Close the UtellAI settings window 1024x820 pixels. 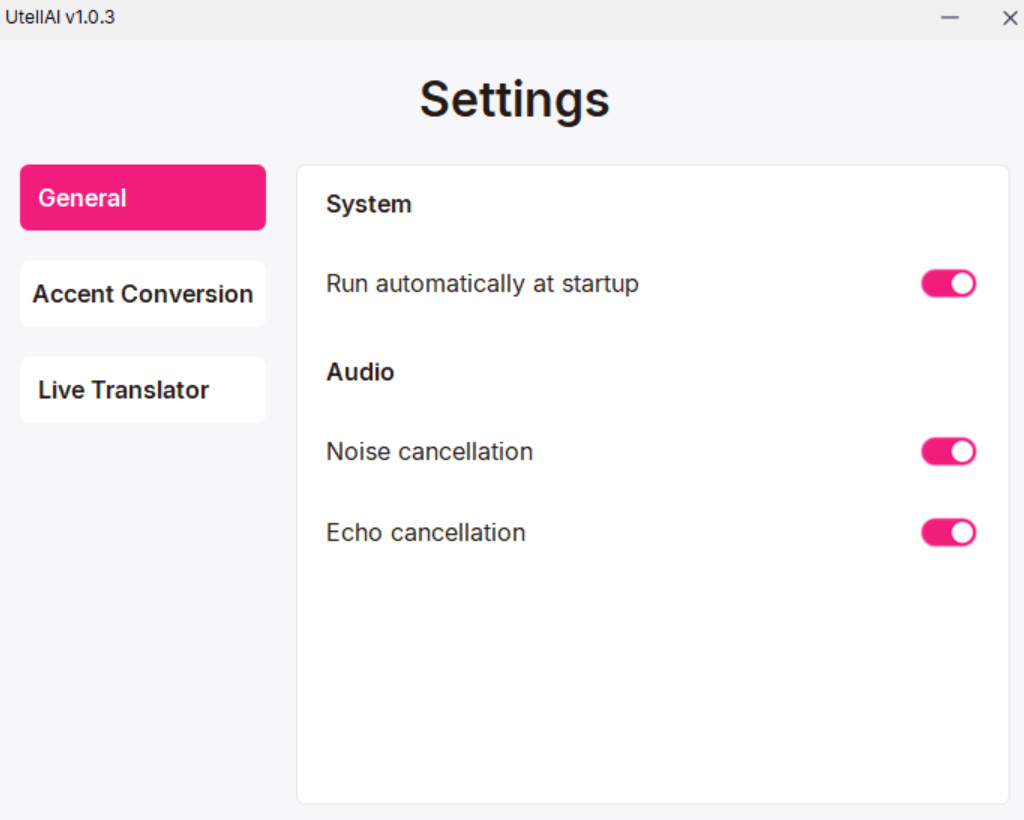[1009, 18]
